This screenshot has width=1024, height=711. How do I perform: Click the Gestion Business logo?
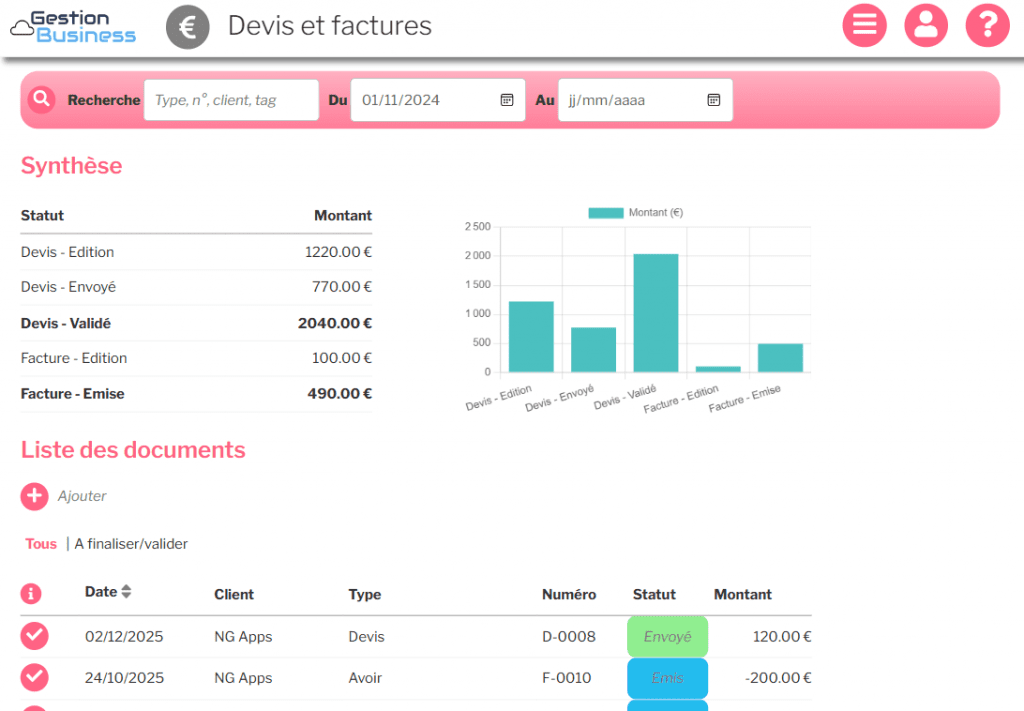(x=73, y=27)
